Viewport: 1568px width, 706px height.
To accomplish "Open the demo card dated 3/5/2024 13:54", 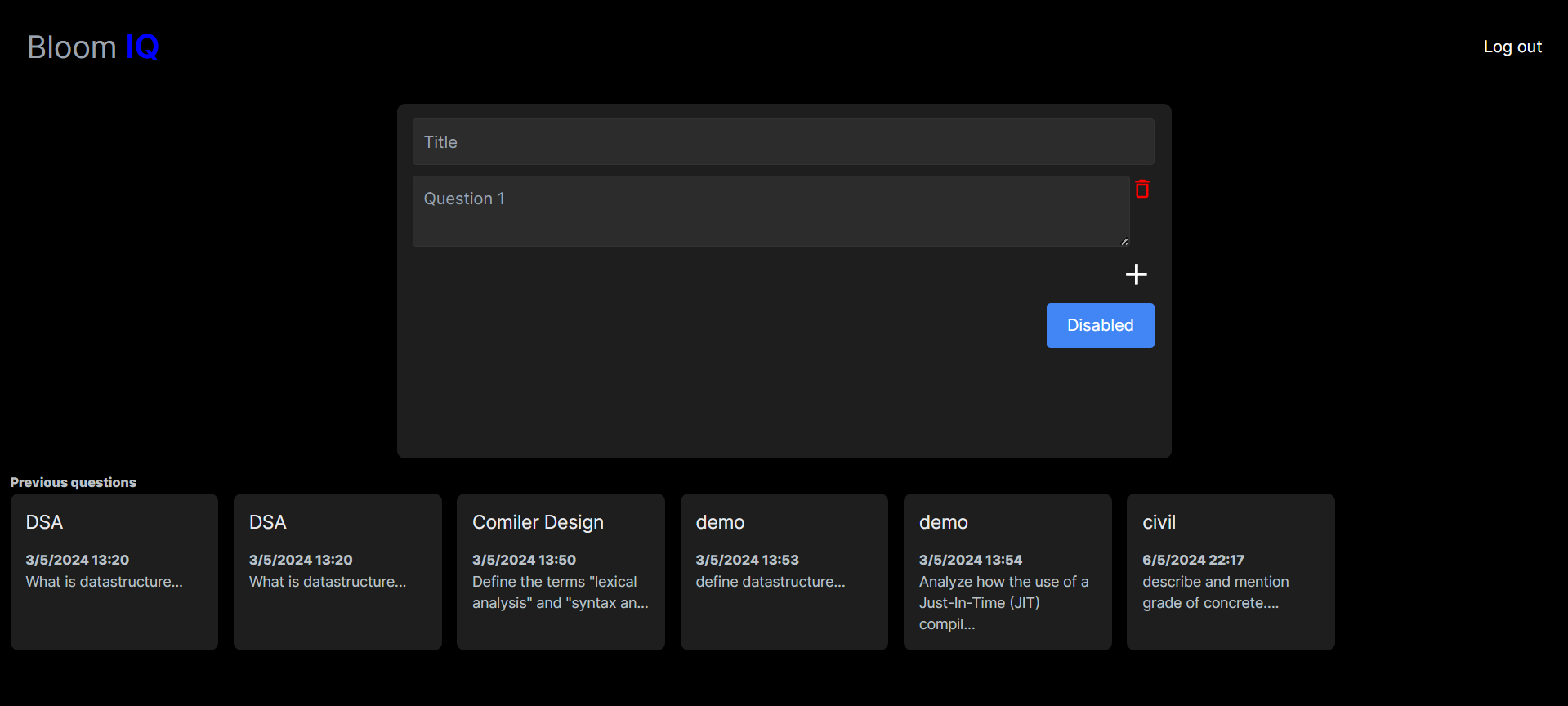I will coord(1007,572).
